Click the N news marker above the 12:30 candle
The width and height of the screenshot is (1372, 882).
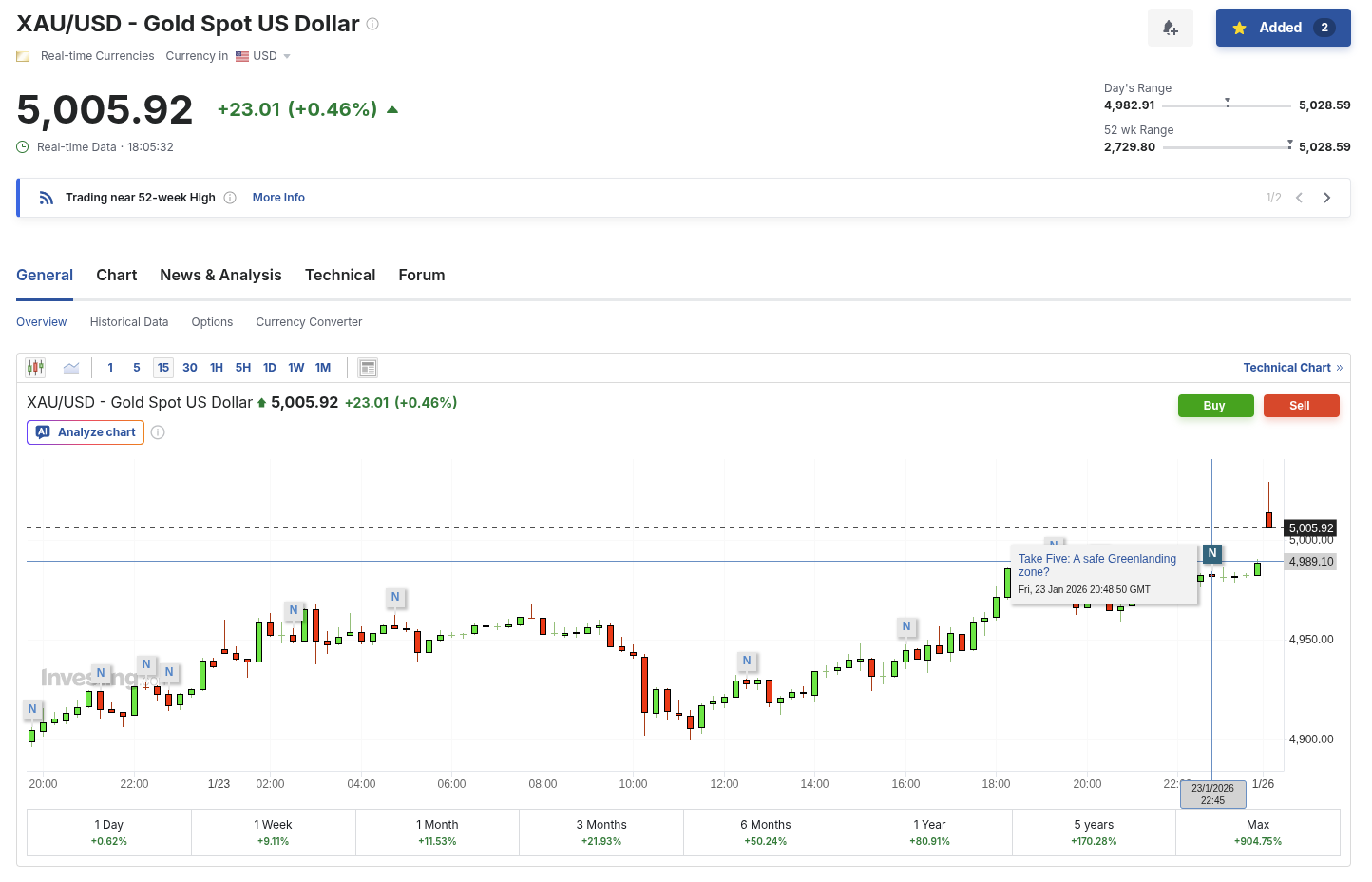click(x=747, y=661)
